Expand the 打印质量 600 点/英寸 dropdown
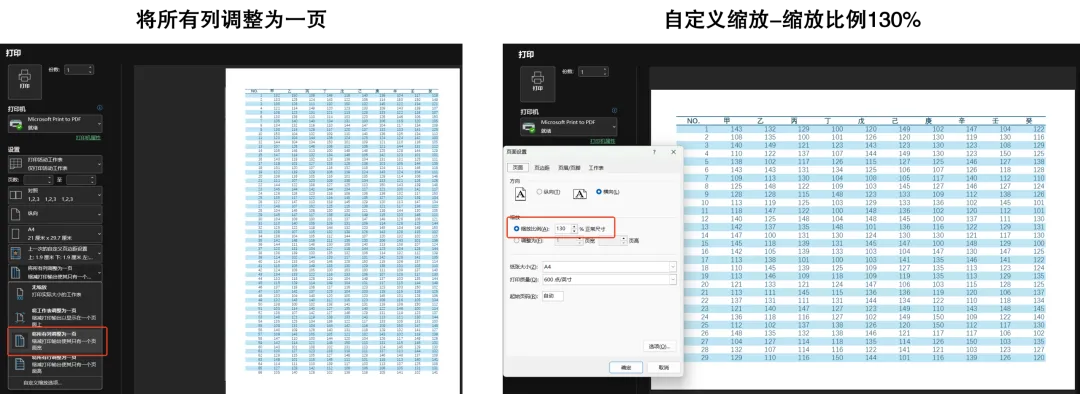1080x394 pixels. (x=609, y=280)
